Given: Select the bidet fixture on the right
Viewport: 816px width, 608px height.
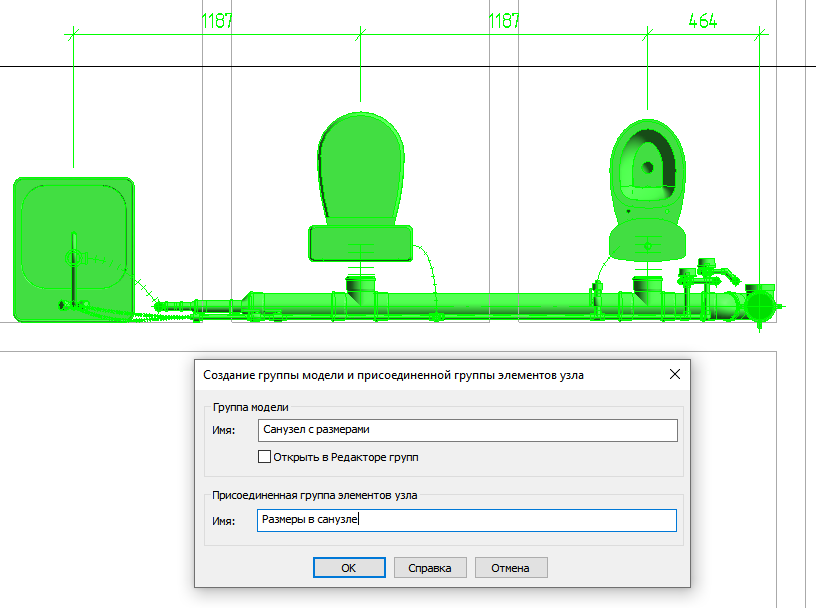Looking at the screenshot, I should click(647, 189).
